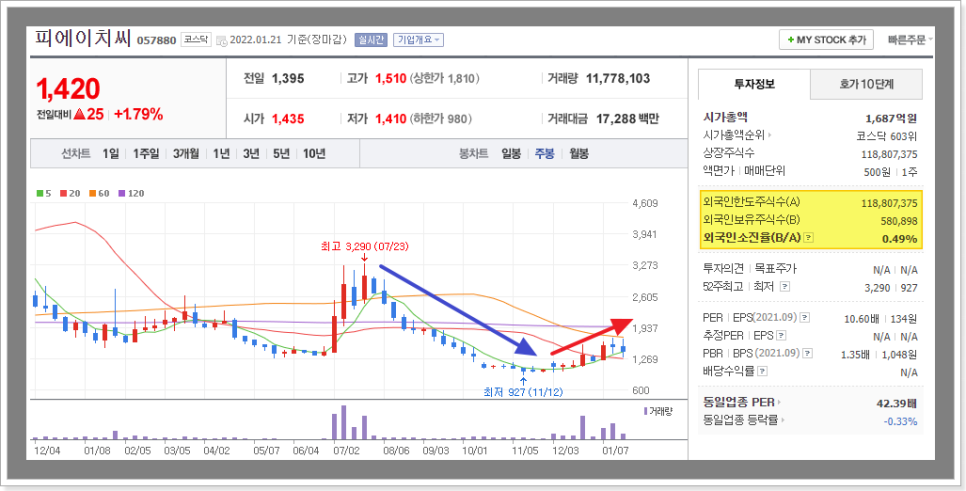The width and height of the screenshot is (966, 491).
Task: Click the 전일 1,395 value
Action: pyautogui.click(x=288, y=79)
